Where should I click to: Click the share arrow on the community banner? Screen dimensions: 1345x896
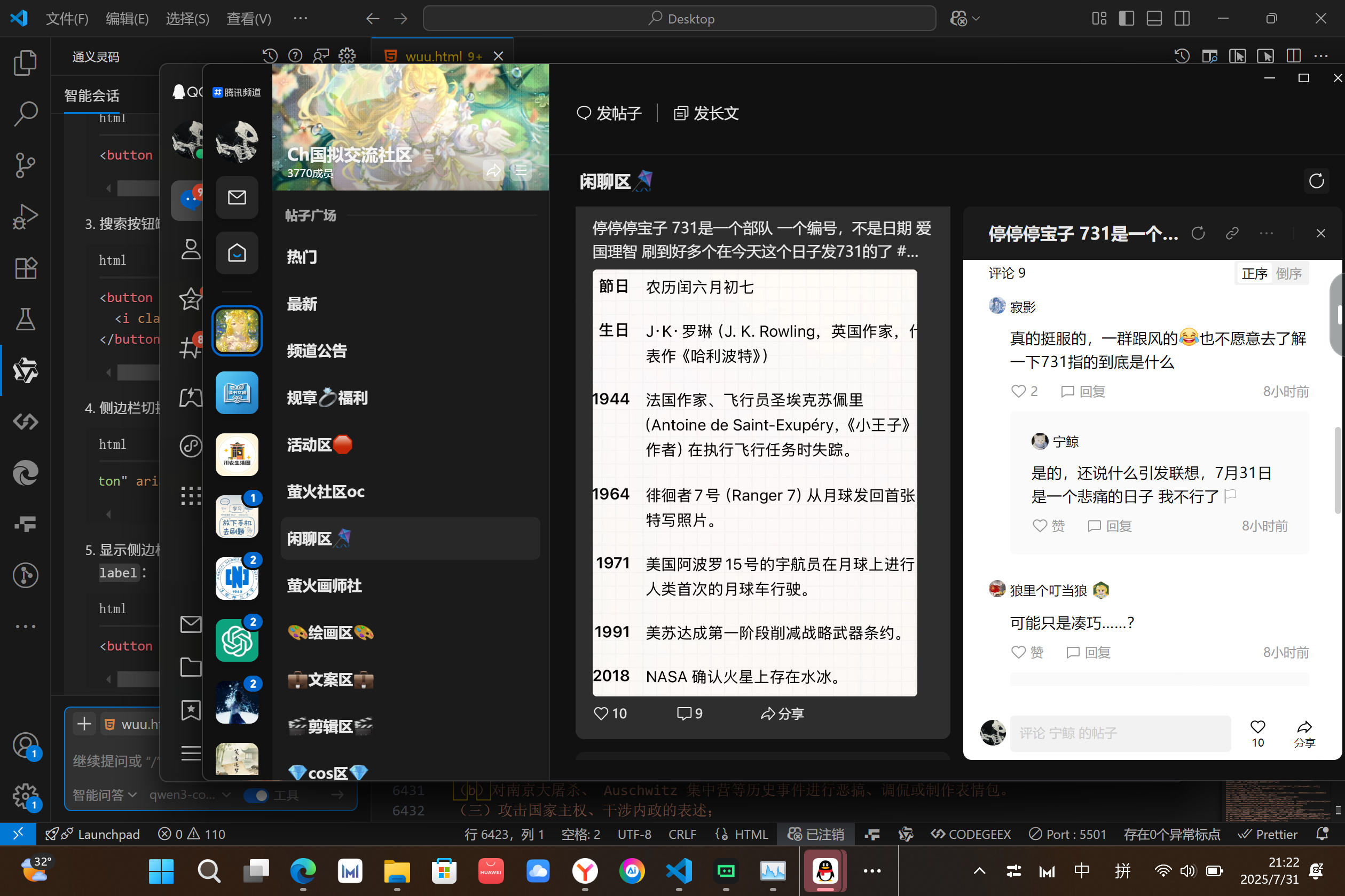493,170
